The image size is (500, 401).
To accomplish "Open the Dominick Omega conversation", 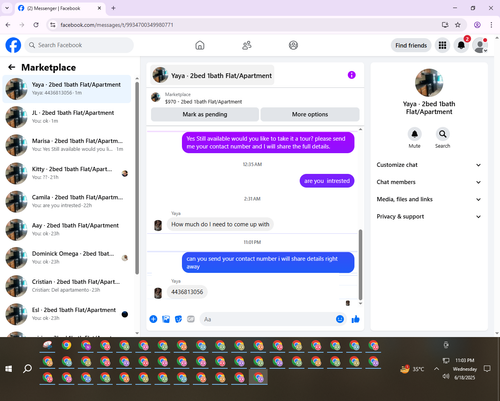I will [x=67, y=258].
